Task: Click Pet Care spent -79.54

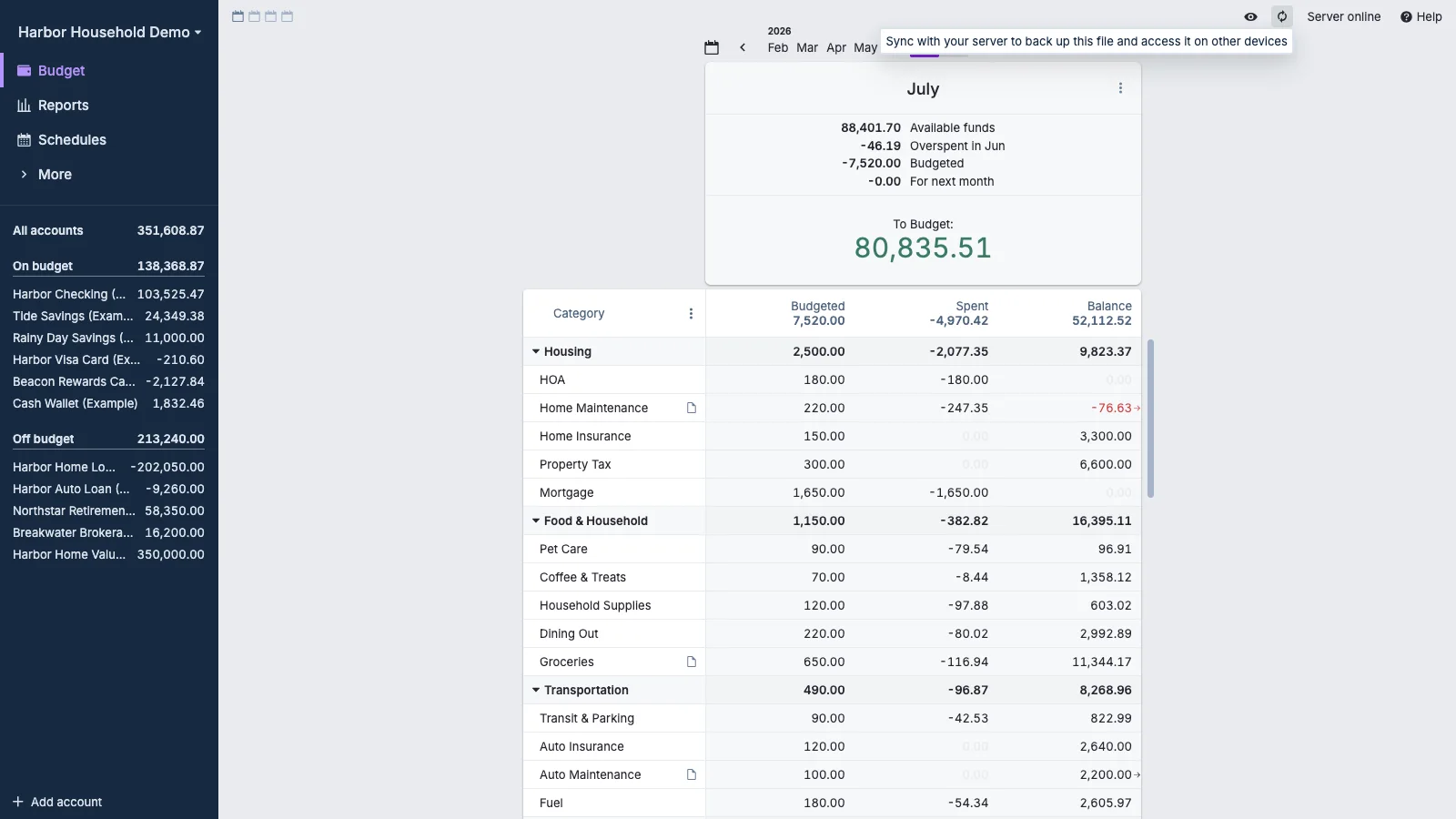Action: pyautogui.click(x=967, y=549)
